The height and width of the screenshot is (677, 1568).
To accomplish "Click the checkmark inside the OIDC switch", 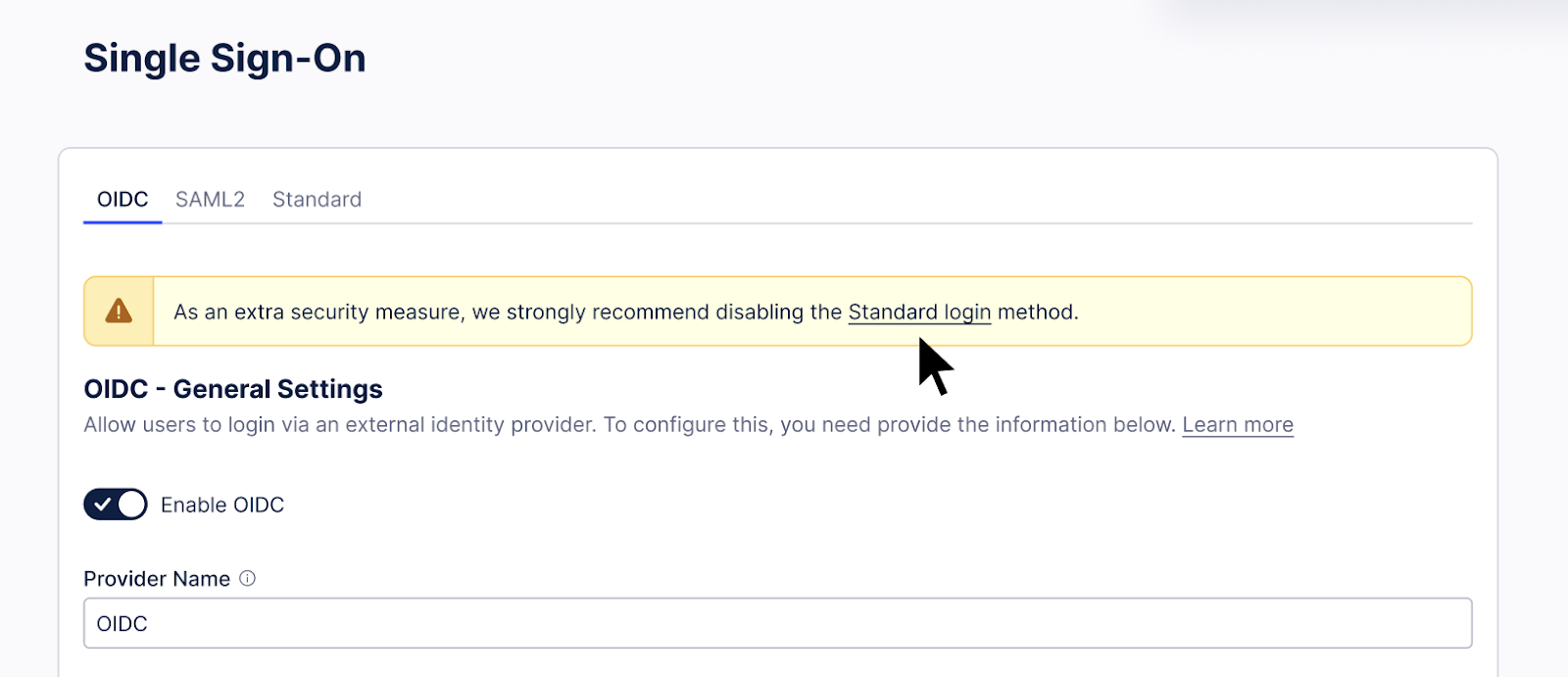I will [102, 505].
